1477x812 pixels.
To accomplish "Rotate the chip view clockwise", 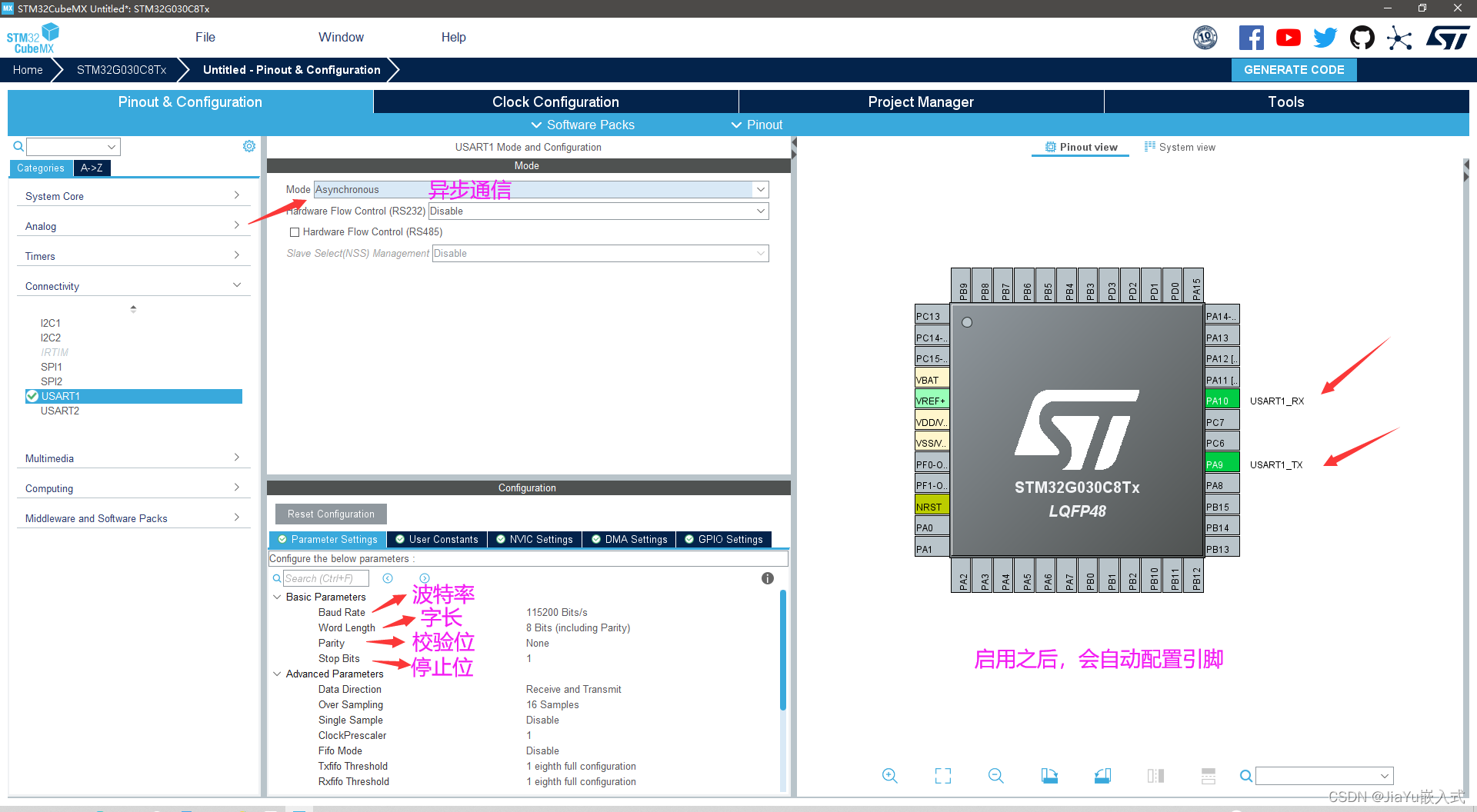I will point(1049,776).
